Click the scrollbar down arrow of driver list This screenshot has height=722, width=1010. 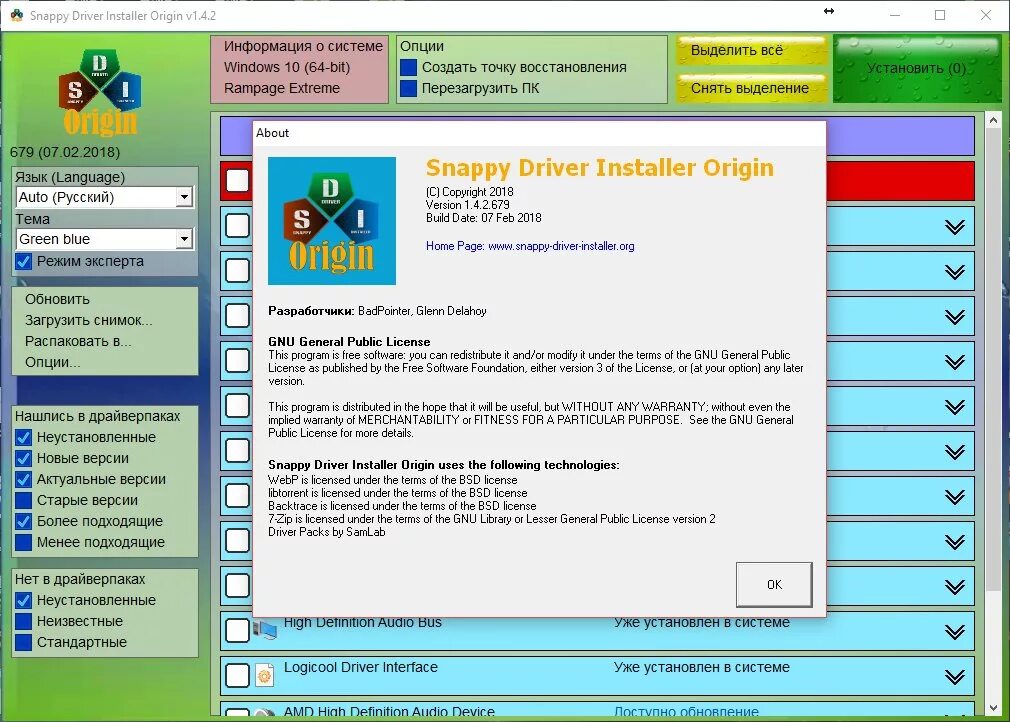pyautogui.click(x=993, y=707)
